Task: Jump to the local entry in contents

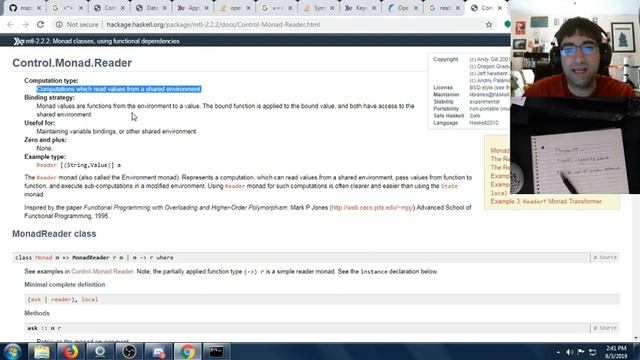Action: 499,193
